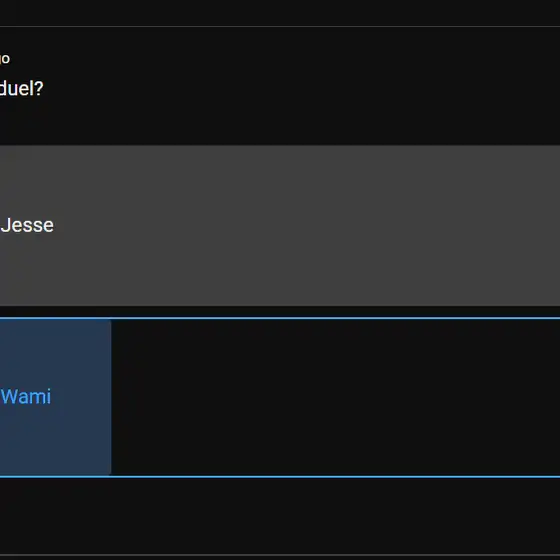
Task: Click the empty area below the Wami option
Action: click(x=280, y=516)
